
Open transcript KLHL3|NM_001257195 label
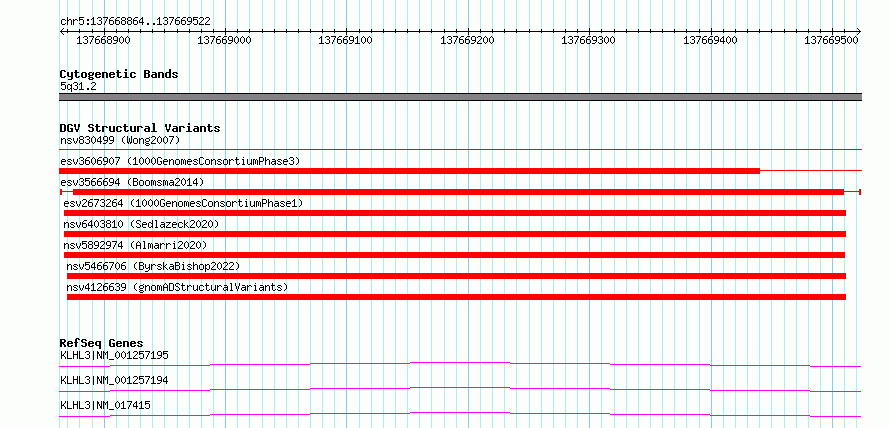114,355
